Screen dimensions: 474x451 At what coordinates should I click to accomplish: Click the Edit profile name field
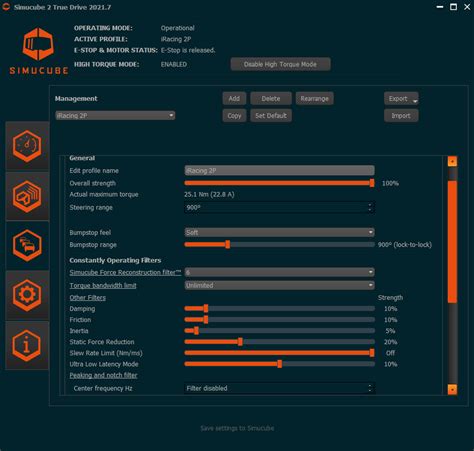[279, 171]
